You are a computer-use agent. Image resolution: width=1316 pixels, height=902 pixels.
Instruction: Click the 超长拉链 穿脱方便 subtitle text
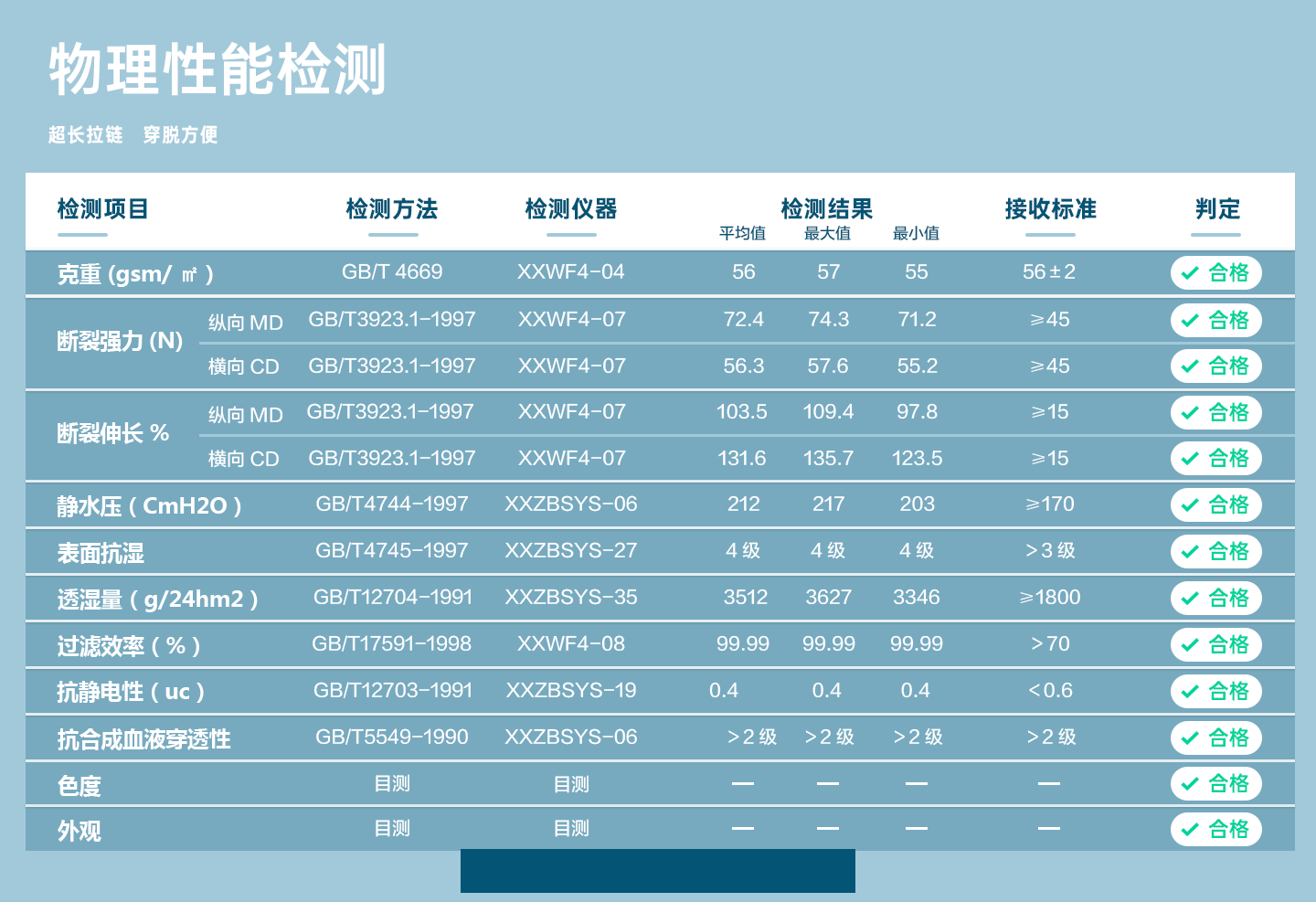pos(133,135)
